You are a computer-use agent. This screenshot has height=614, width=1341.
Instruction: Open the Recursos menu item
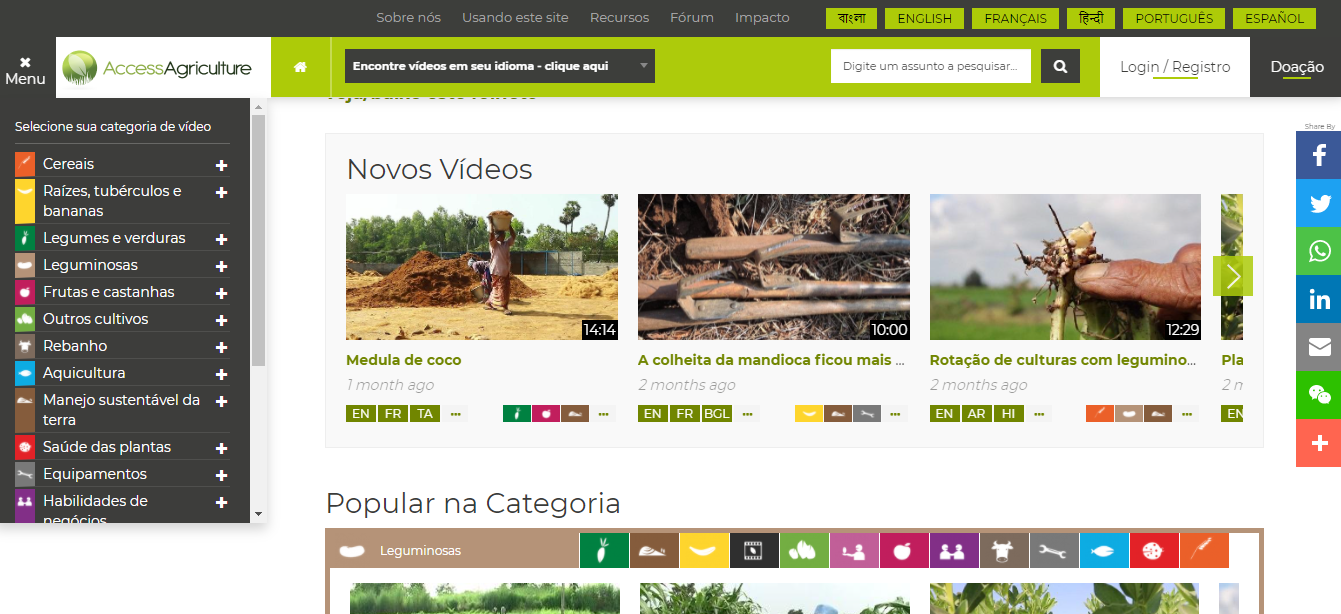tap(619, 18)
